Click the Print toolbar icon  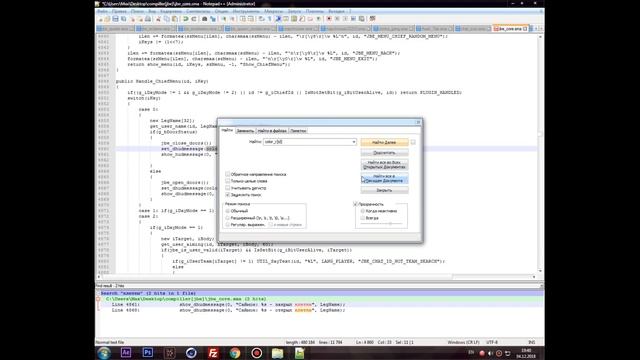tap(148, 19)
